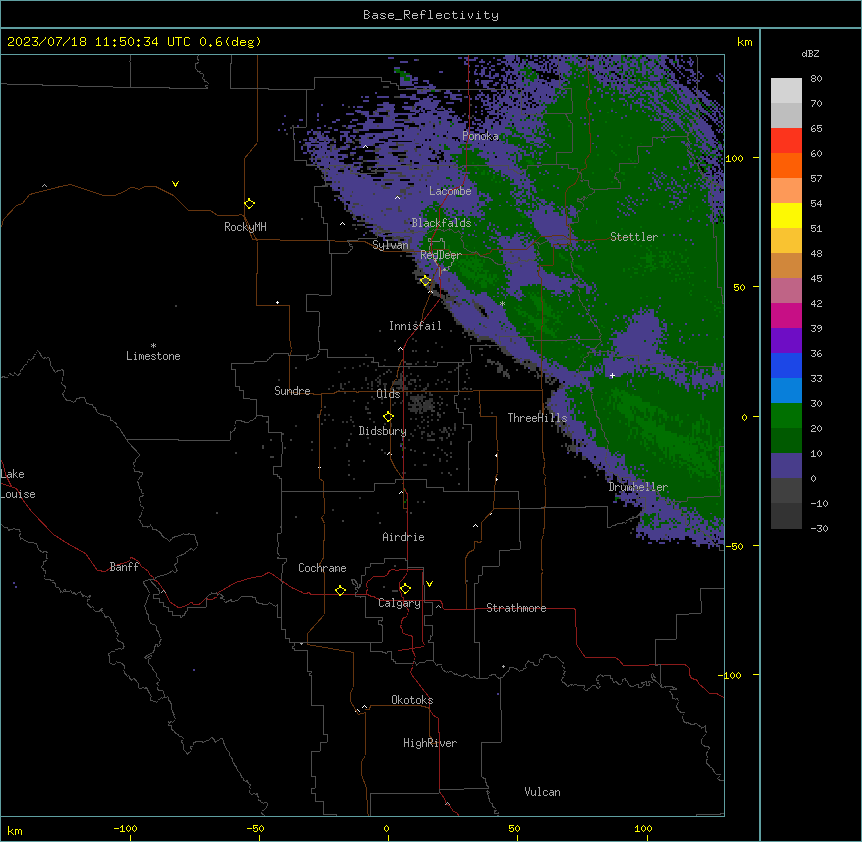The width and height of the screenshot is (862, 842).
Task: Click the yellow V marker northwest of RockyMH
Action: (175, 184)
